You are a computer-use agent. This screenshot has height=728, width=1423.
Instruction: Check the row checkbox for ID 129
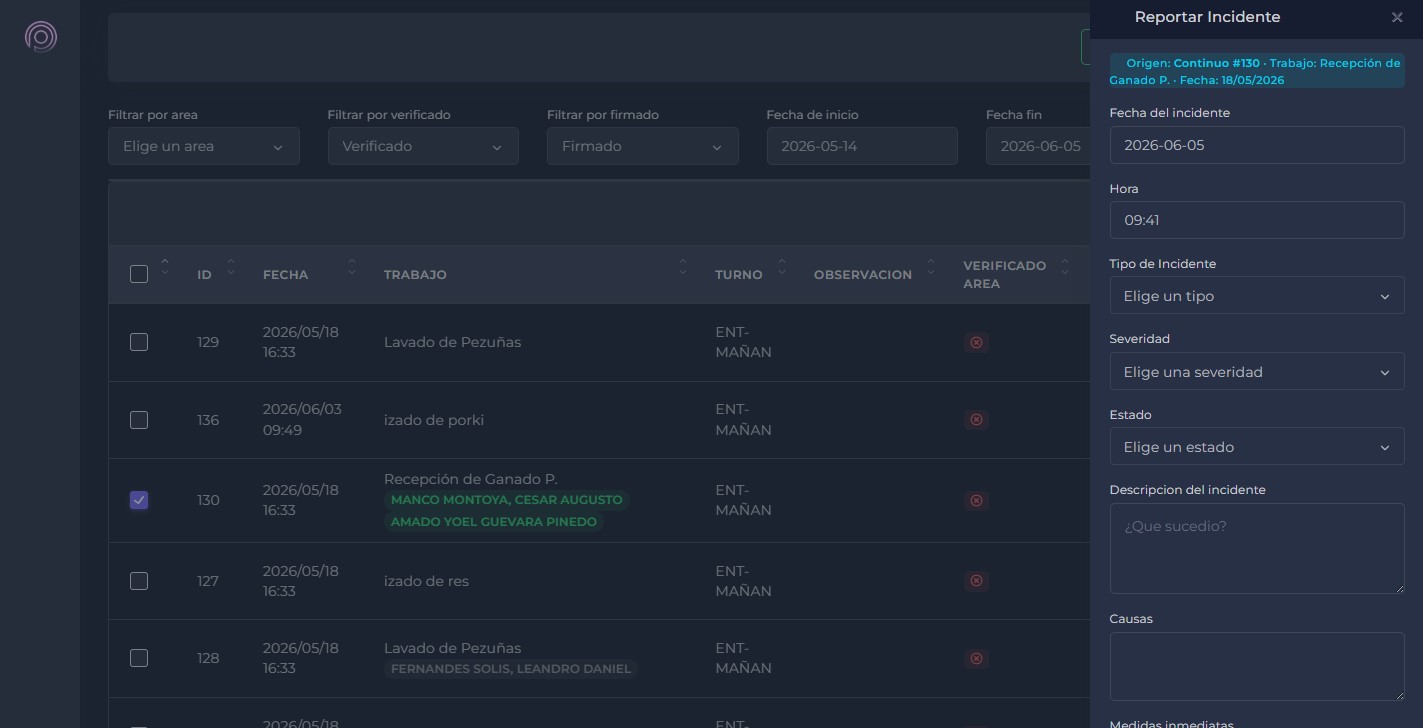[x=139, y=342]
